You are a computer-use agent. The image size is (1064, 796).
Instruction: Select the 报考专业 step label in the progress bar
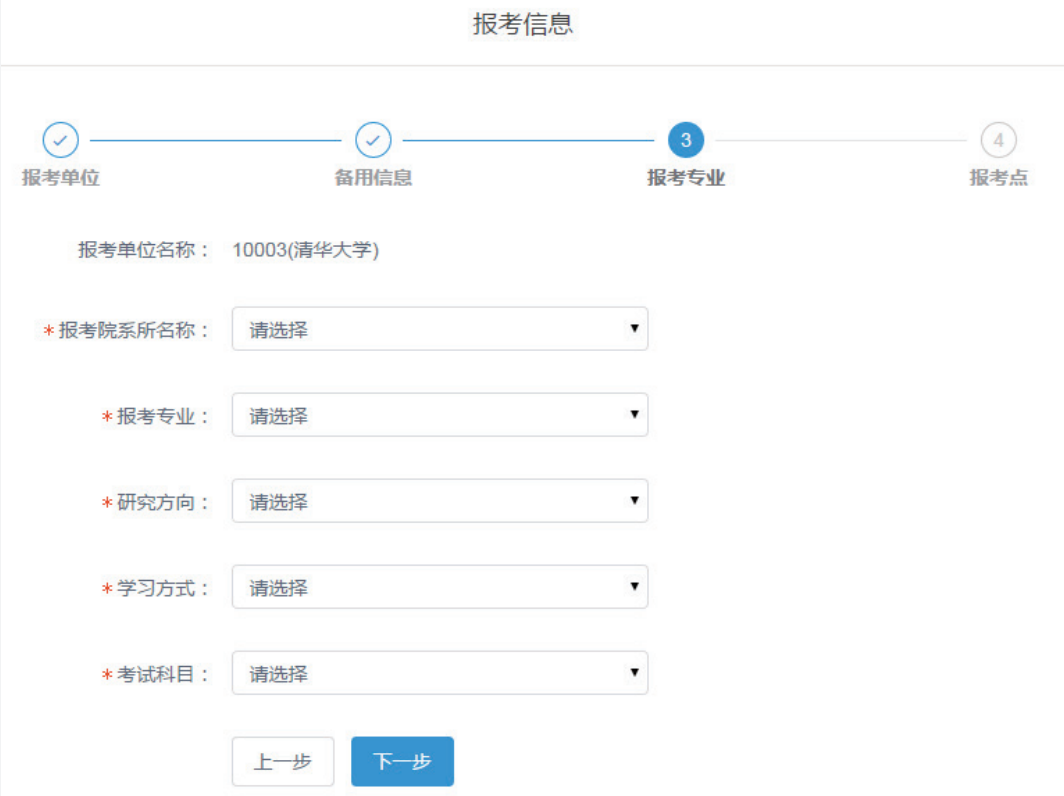tap(685, 178)
